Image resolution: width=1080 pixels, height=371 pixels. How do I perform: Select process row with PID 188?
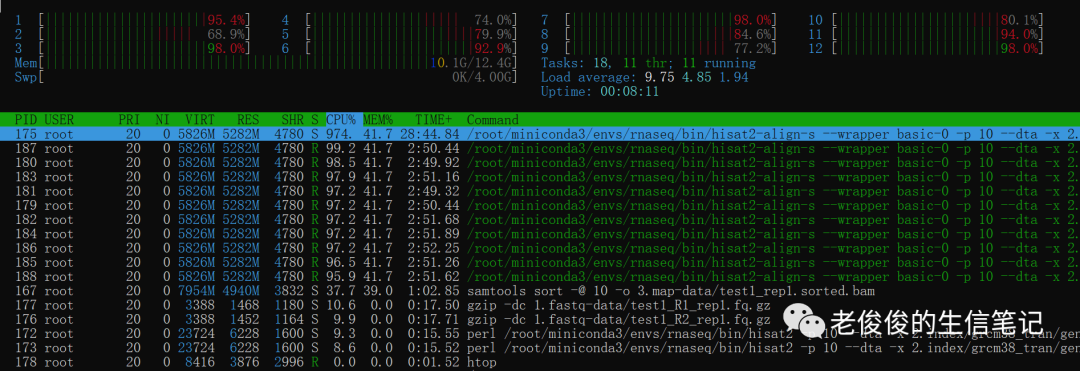point(540,276)
